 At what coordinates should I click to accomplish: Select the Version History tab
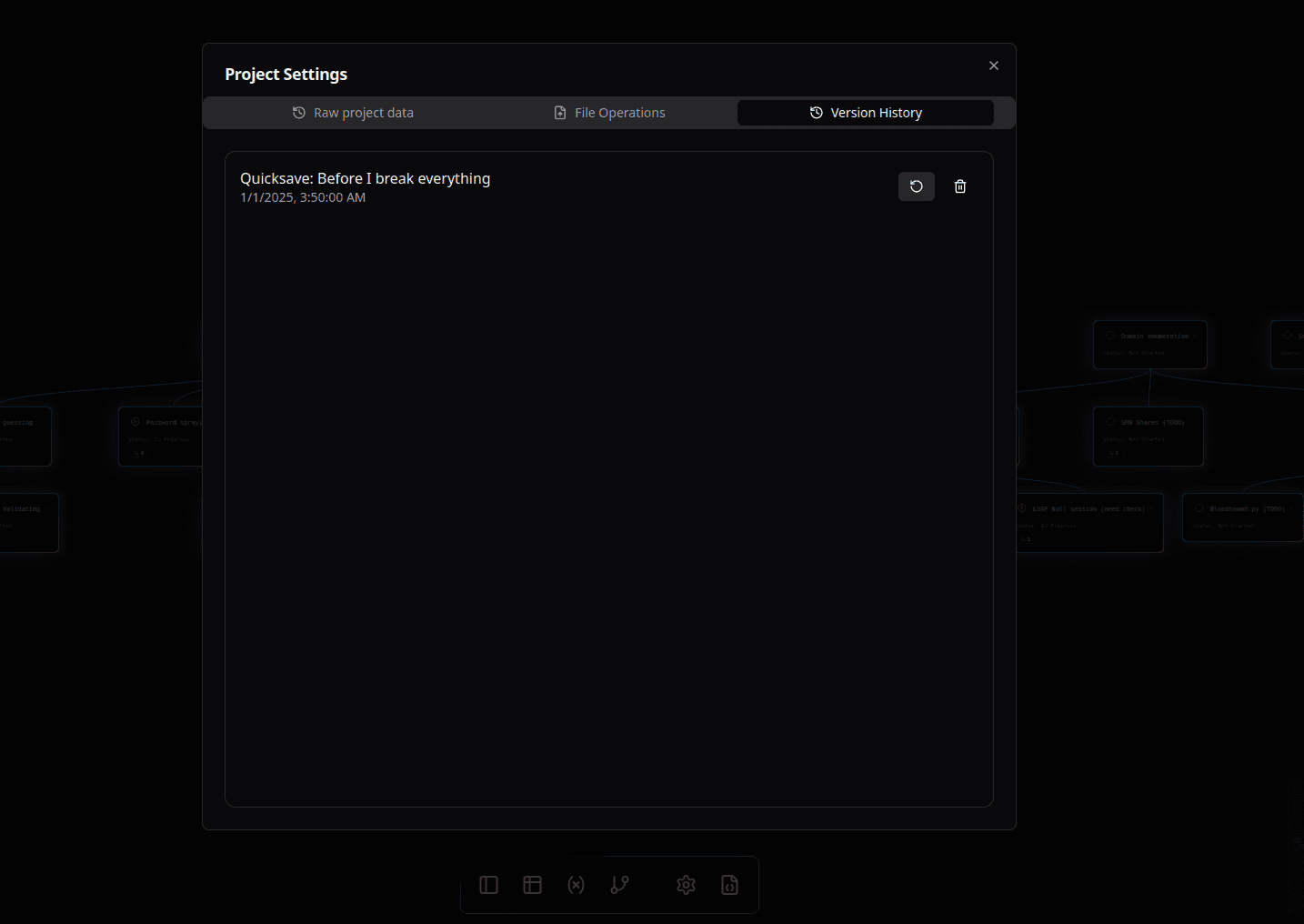[x=865, y=113]
